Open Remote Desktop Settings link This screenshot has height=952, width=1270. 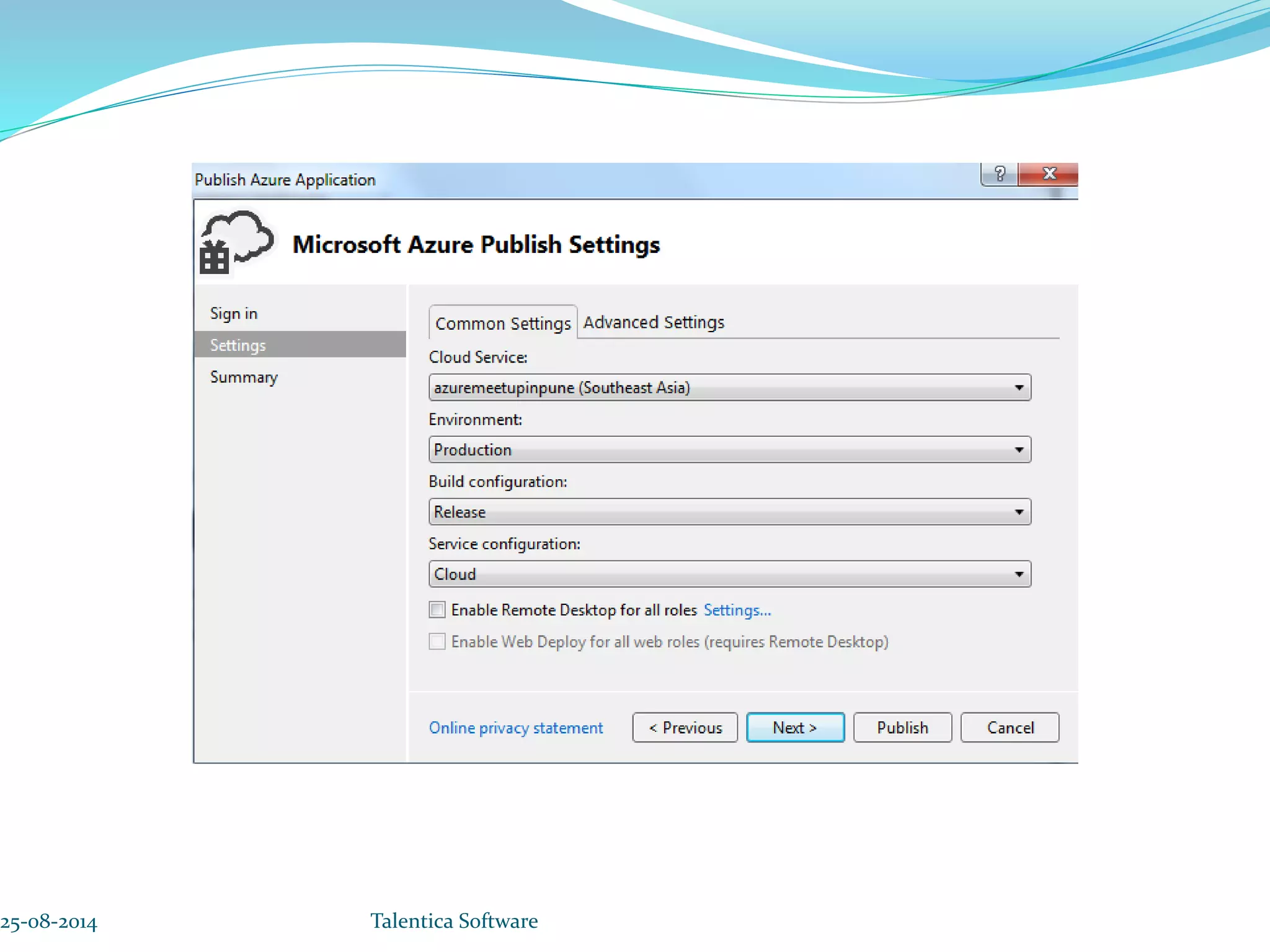coord(737,610)
